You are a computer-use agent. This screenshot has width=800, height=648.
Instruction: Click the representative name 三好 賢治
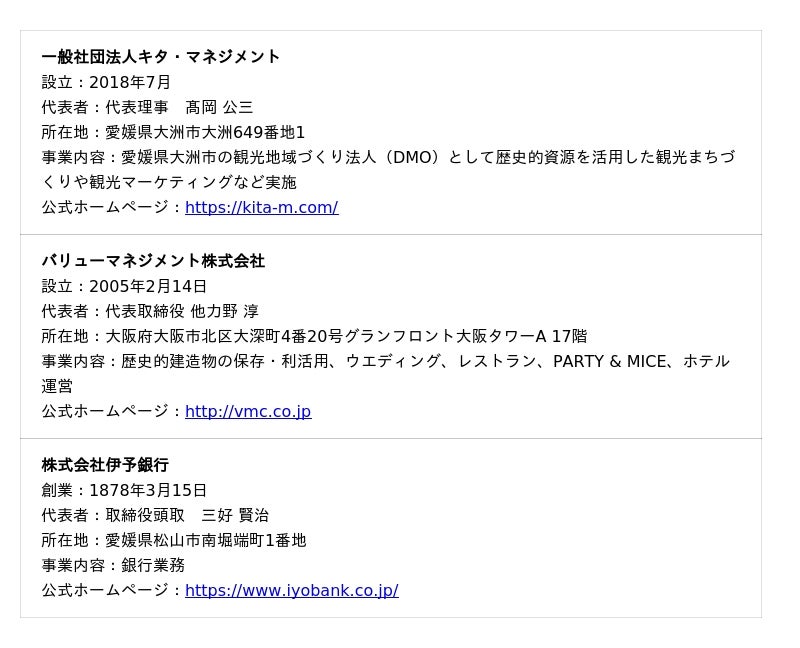(235, 515)
